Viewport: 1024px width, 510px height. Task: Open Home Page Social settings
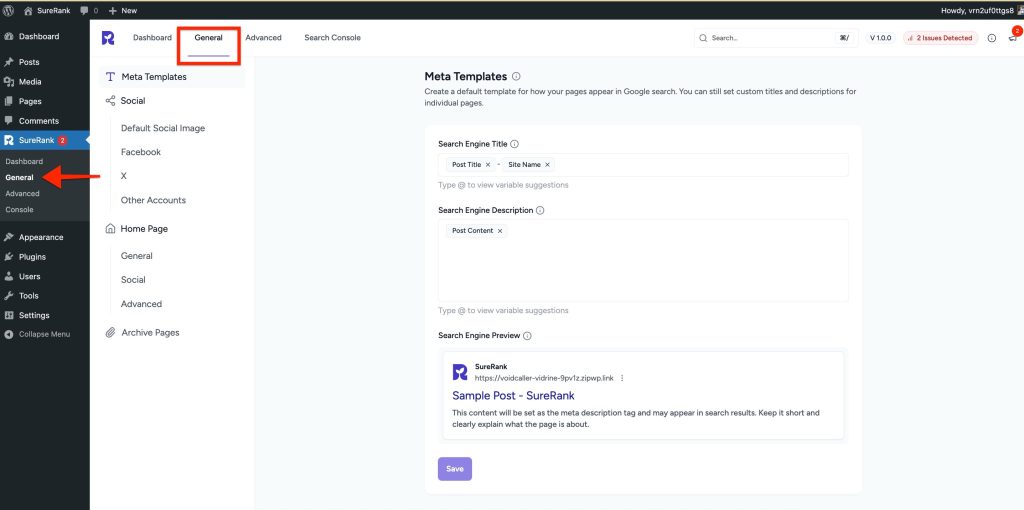click(x=133, y=279)
